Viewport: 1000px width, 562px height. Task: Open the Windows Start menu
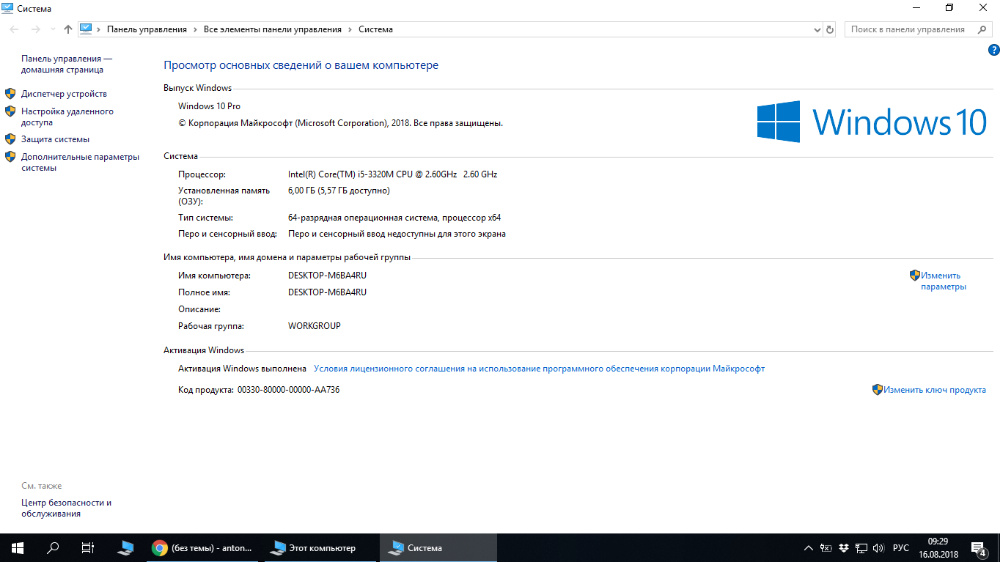[x=17, y=547]
